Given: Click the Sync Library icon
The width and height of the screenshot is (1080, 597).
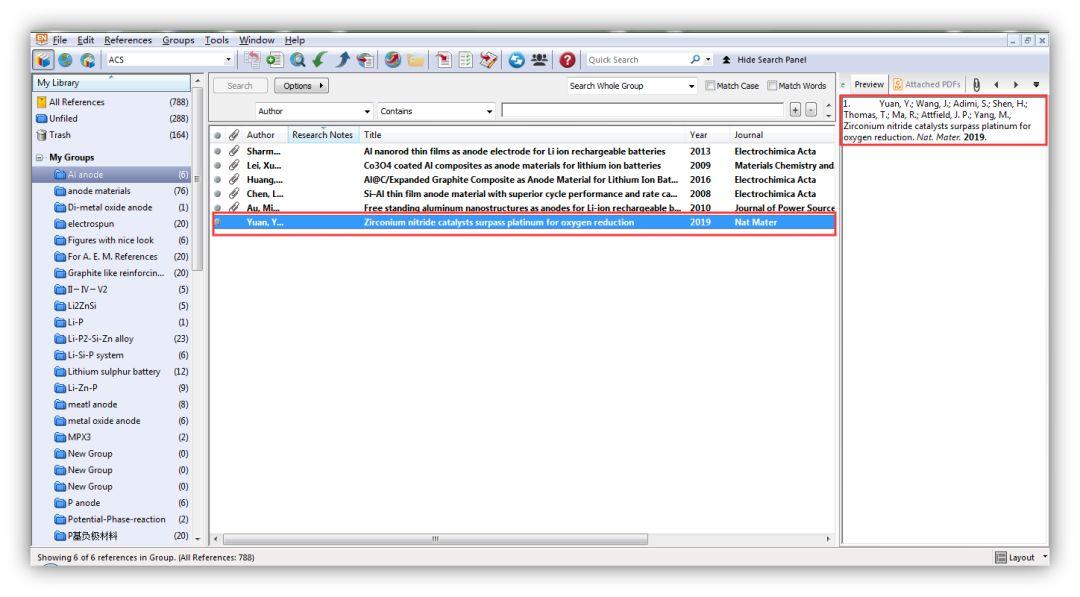Looking at the screenshot, I should (x=517, y=60).
